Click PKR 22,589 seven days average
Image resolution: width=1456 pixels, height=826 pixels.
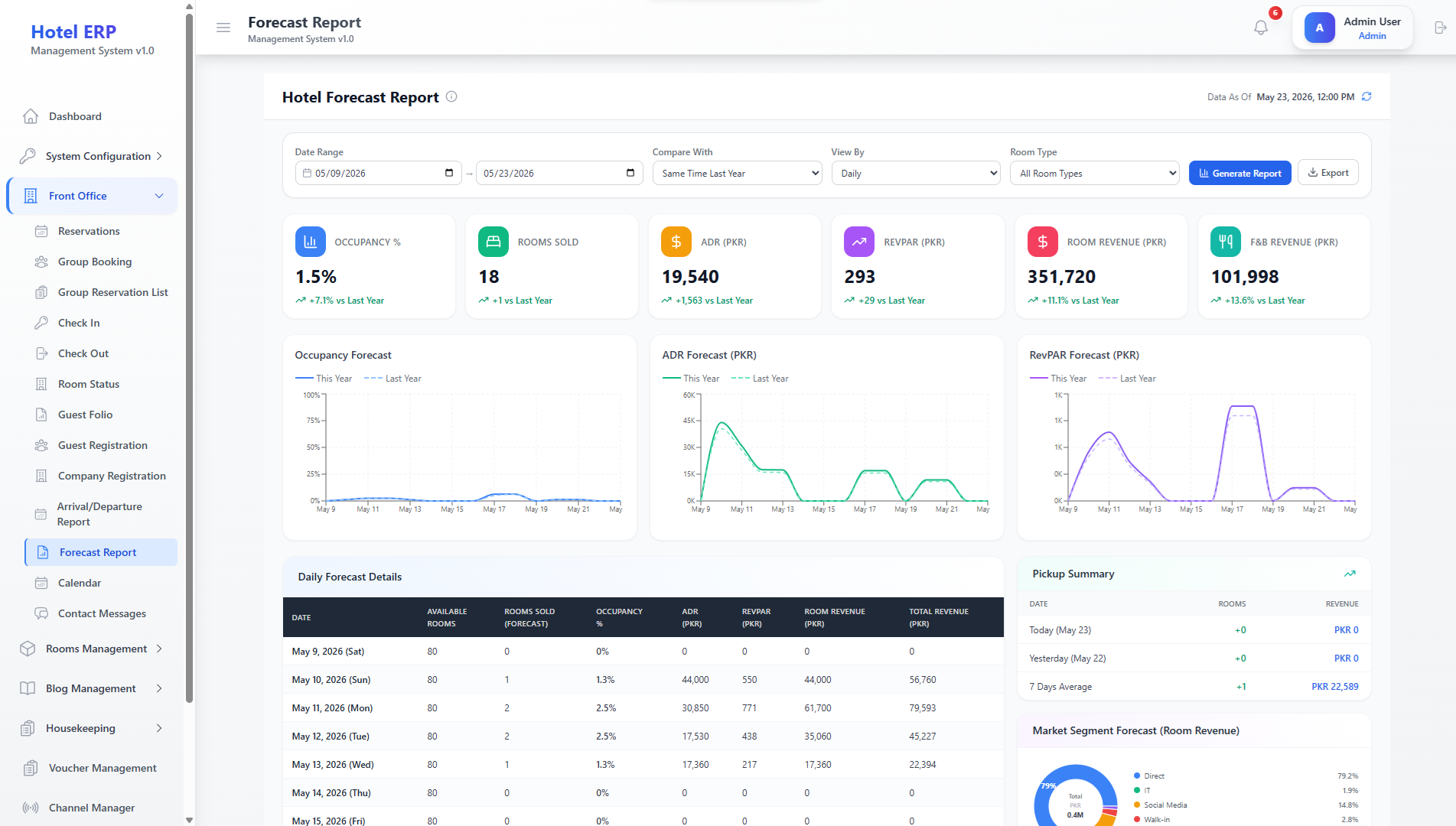tap(1335, 687)
